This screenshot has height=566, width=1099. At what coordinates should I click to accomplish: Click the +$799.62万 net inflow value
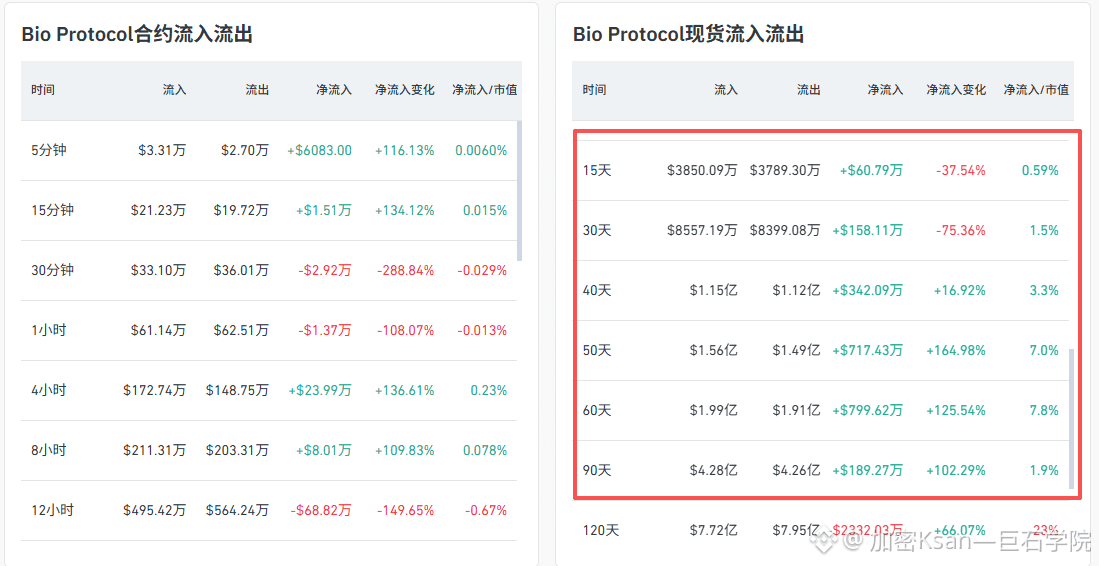[x=867, y=410]
